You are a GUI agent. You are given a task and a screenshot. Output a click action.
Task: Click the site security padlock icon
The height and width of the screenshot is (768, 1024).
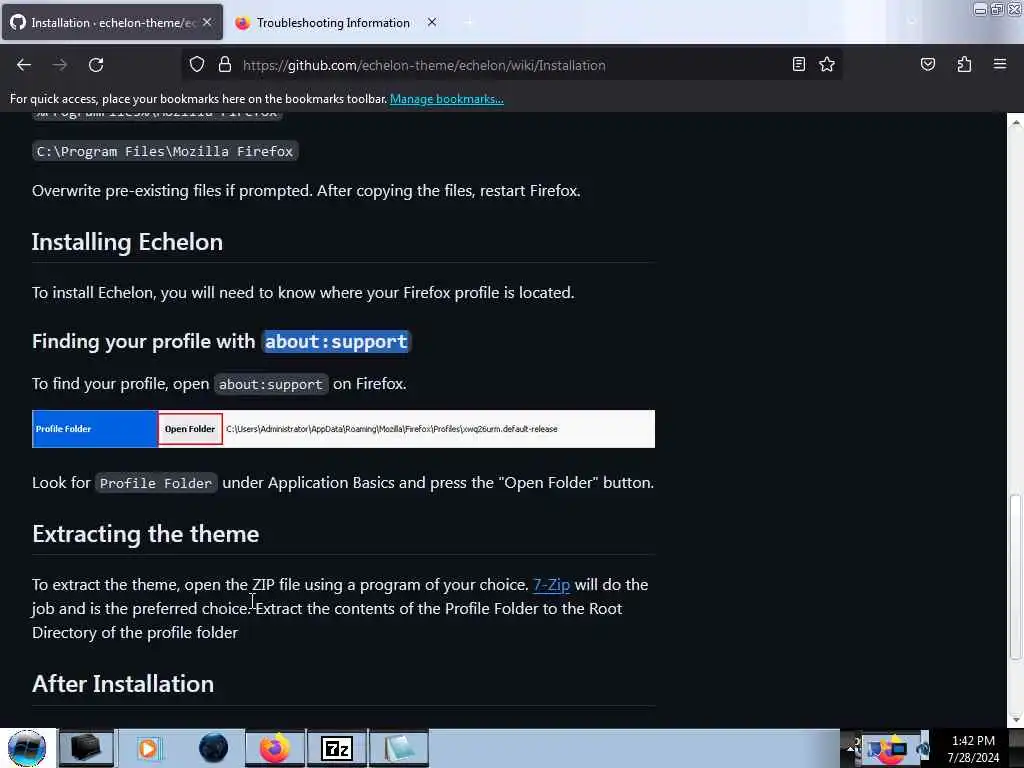[x=225, y=65]
